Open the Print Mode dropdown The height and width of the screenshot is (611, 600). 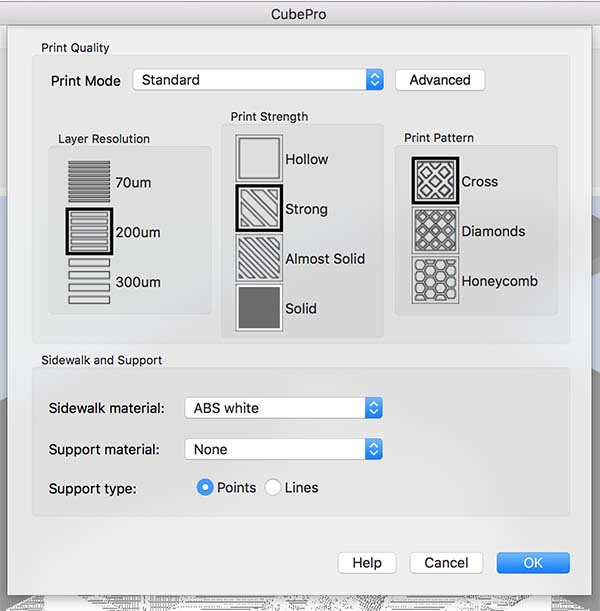[258, 80]
